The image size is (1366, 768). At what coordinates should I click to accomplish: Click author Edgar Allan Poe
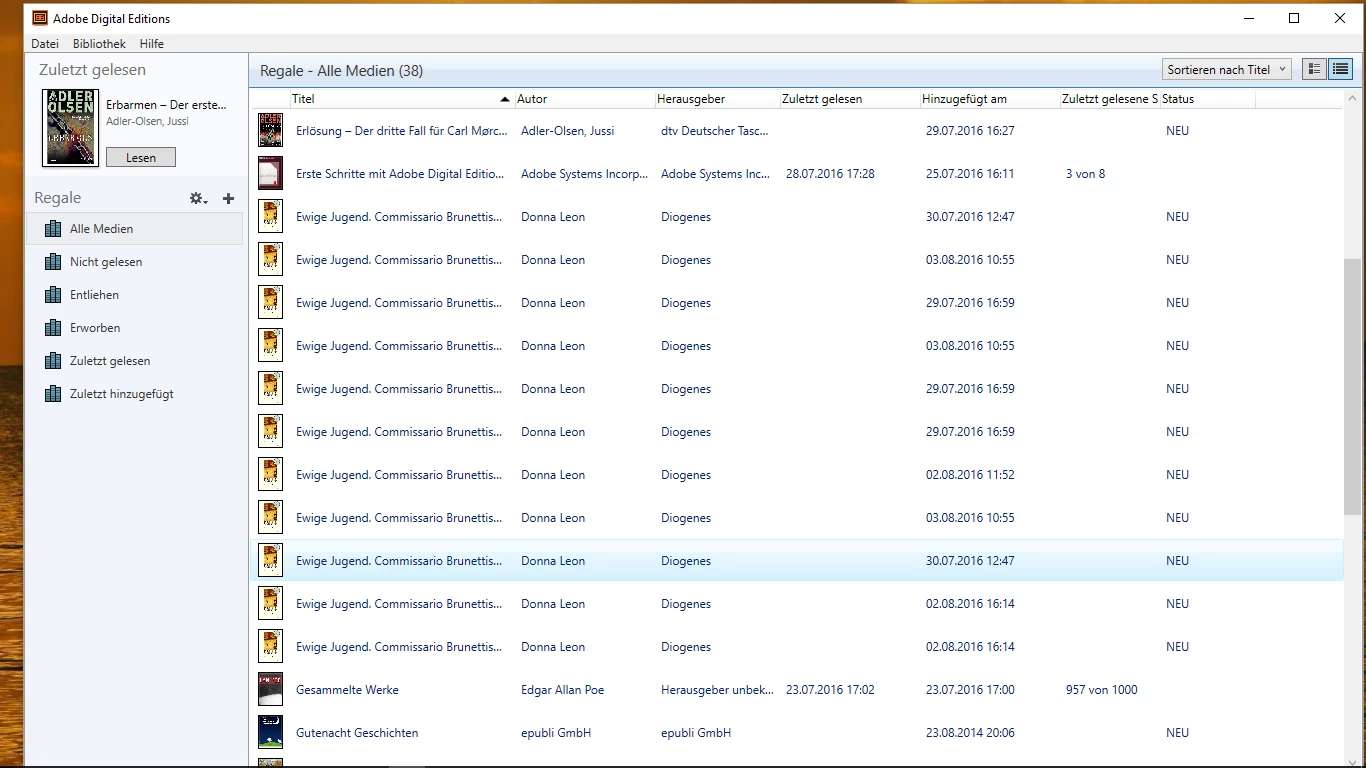(x=562, y=690)
